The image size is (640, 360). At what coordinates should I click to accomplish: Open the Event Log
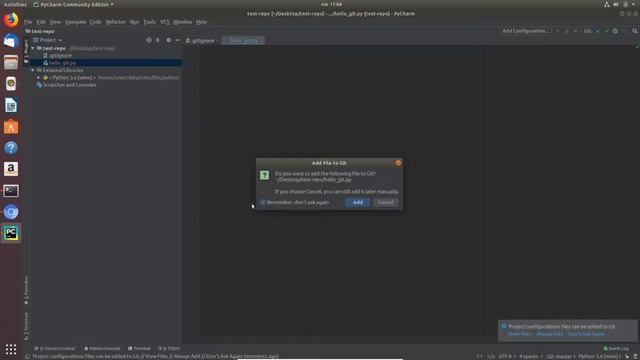[616, 349]
